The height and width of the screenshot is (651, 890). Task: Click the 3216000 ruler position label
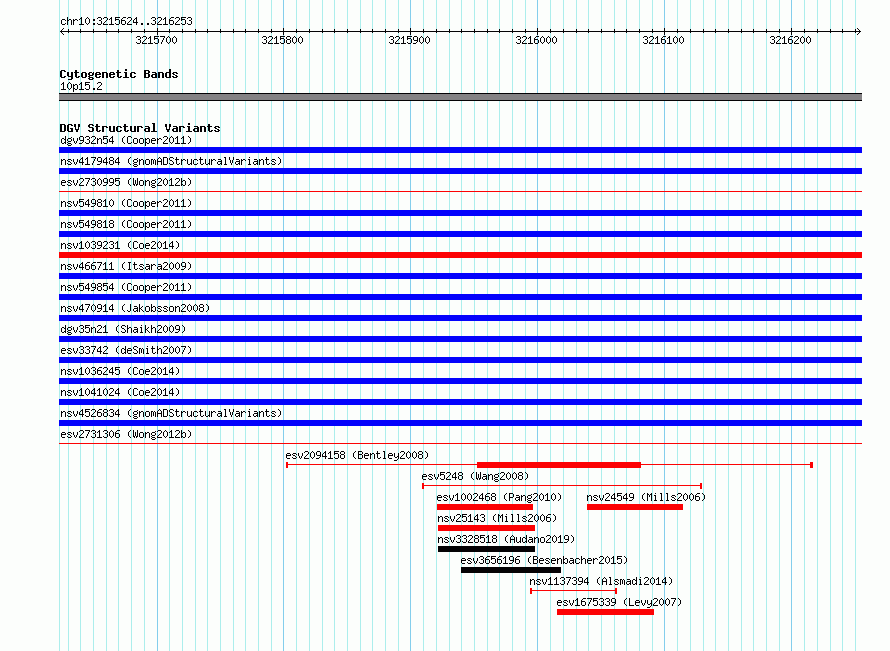[536, 40]
